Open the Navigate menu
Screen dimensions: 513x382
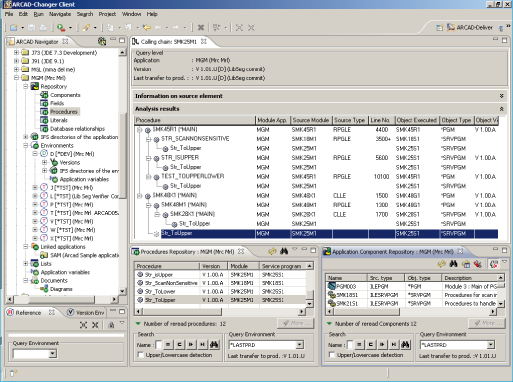(x=60, y=14)
